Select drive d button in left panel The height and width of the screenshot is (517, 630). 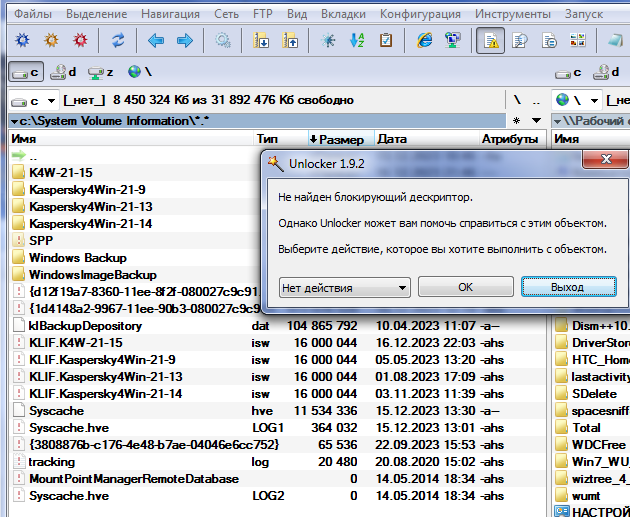tap(63, 73)
